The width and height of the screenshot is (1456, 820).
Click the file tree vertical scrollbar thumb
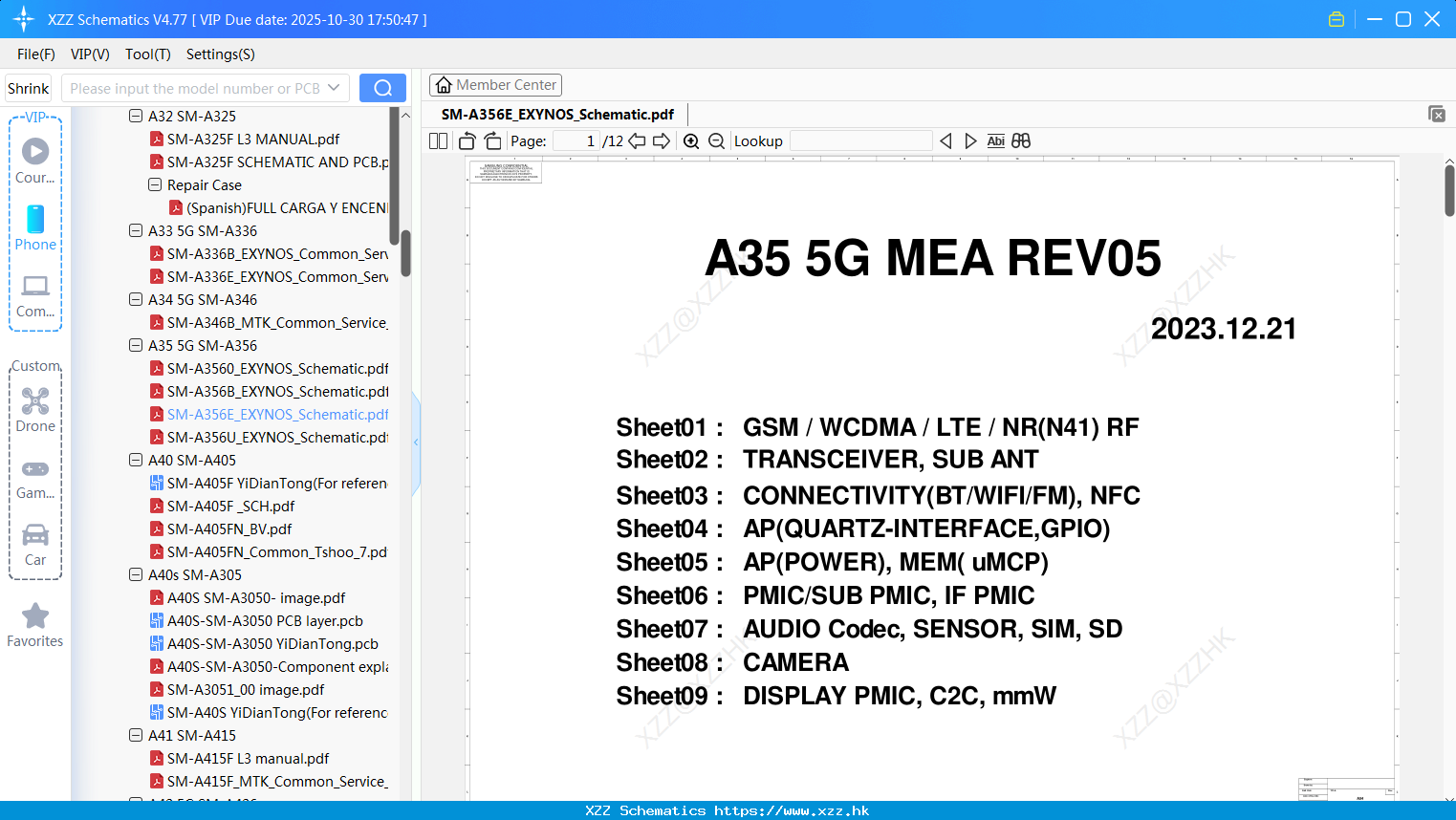[x=405, y=253]
